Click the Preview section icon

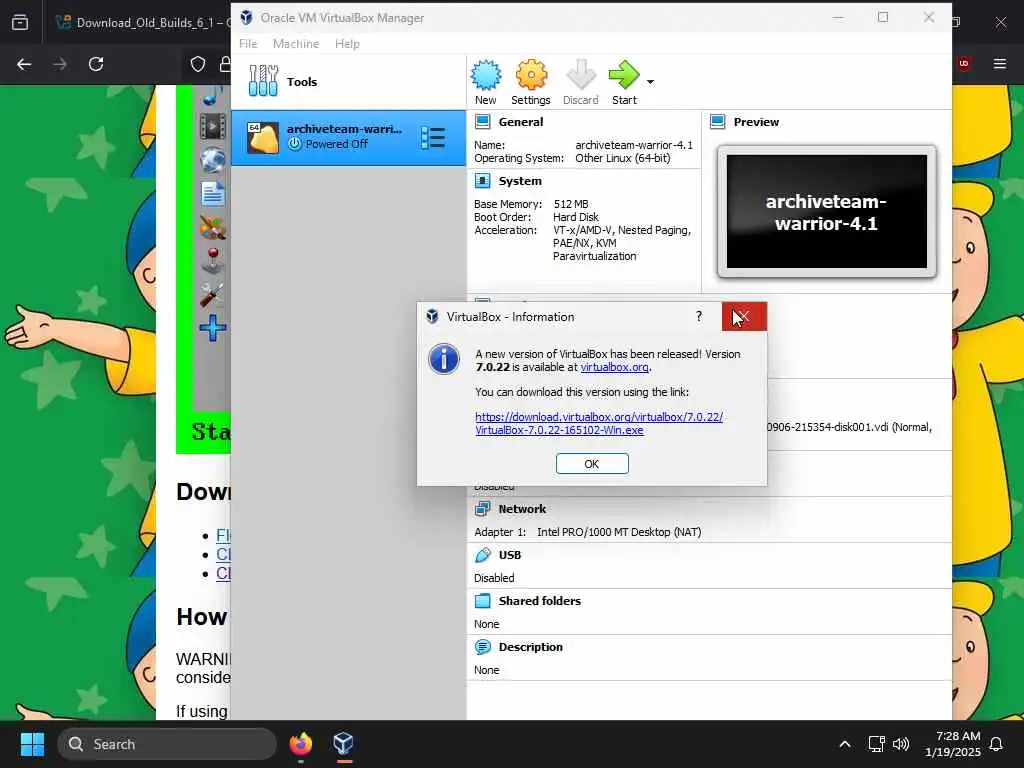[x=718, y=121]
